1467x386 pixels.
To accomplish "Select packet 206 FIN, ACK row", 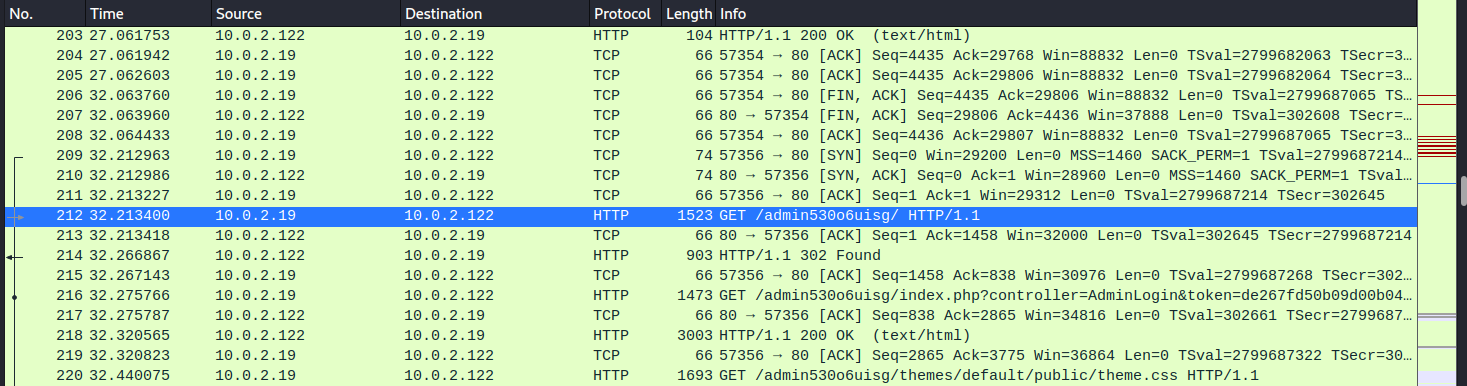I will 710,95.
